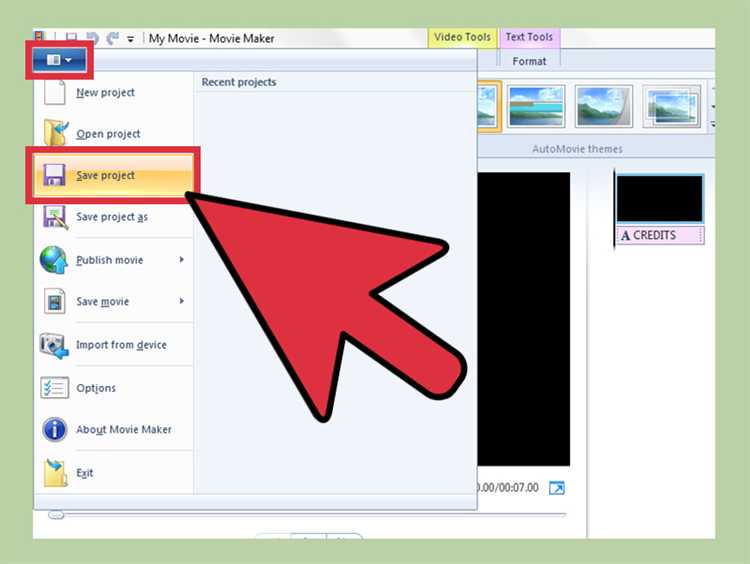Select the CREDITS text item in storyboard

[x=660, y=235]
